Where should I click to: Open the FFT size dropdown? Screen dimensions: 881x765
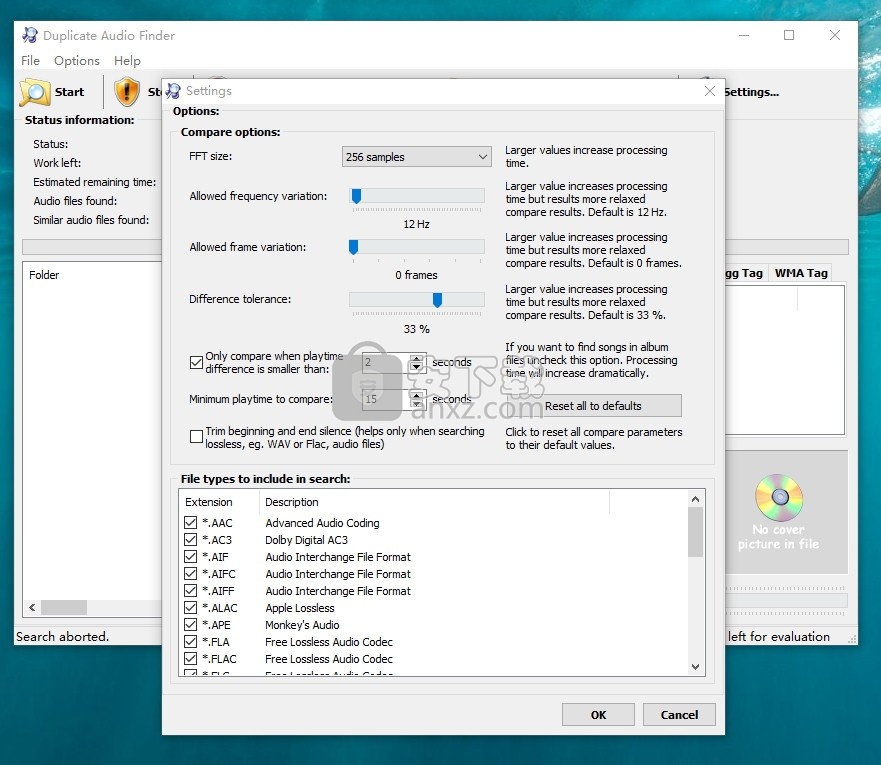(417, 157)
